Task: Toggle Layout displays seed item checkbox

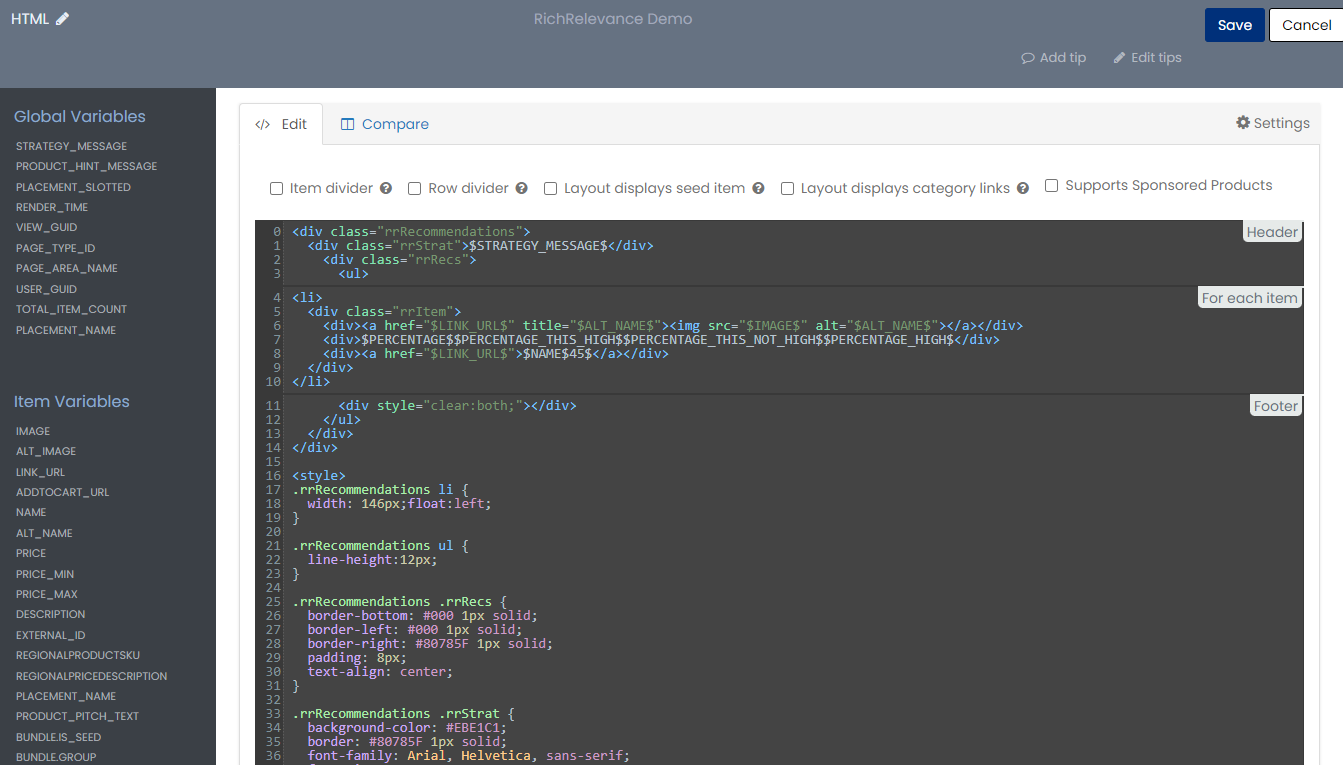Action: tap(551, 188)
